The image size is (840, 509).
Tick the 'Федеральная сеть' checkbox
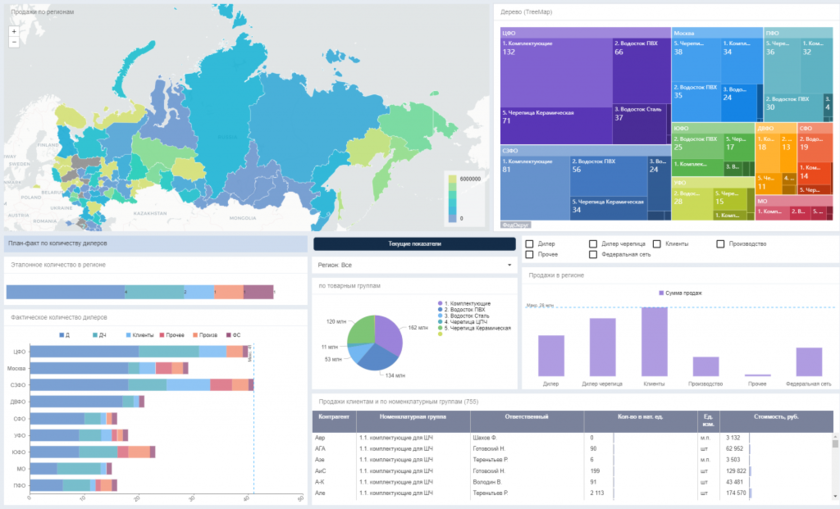593,254
